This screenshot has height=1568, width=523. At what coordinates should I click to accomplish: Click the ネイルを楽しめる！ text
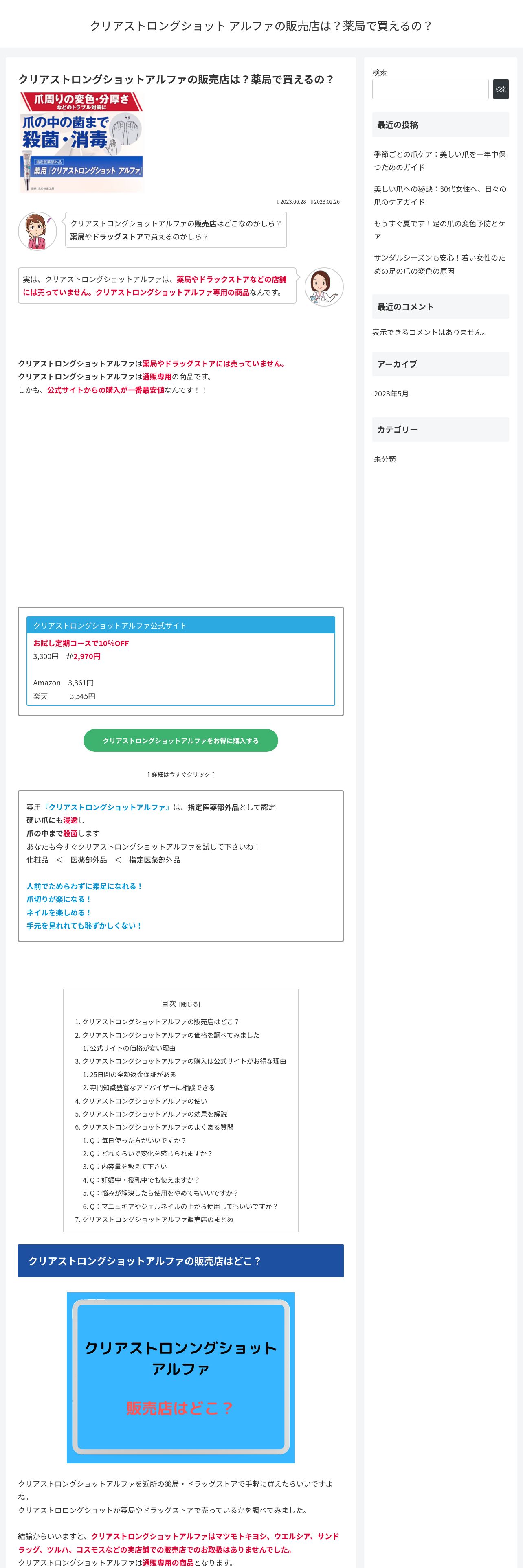(59, 913)
